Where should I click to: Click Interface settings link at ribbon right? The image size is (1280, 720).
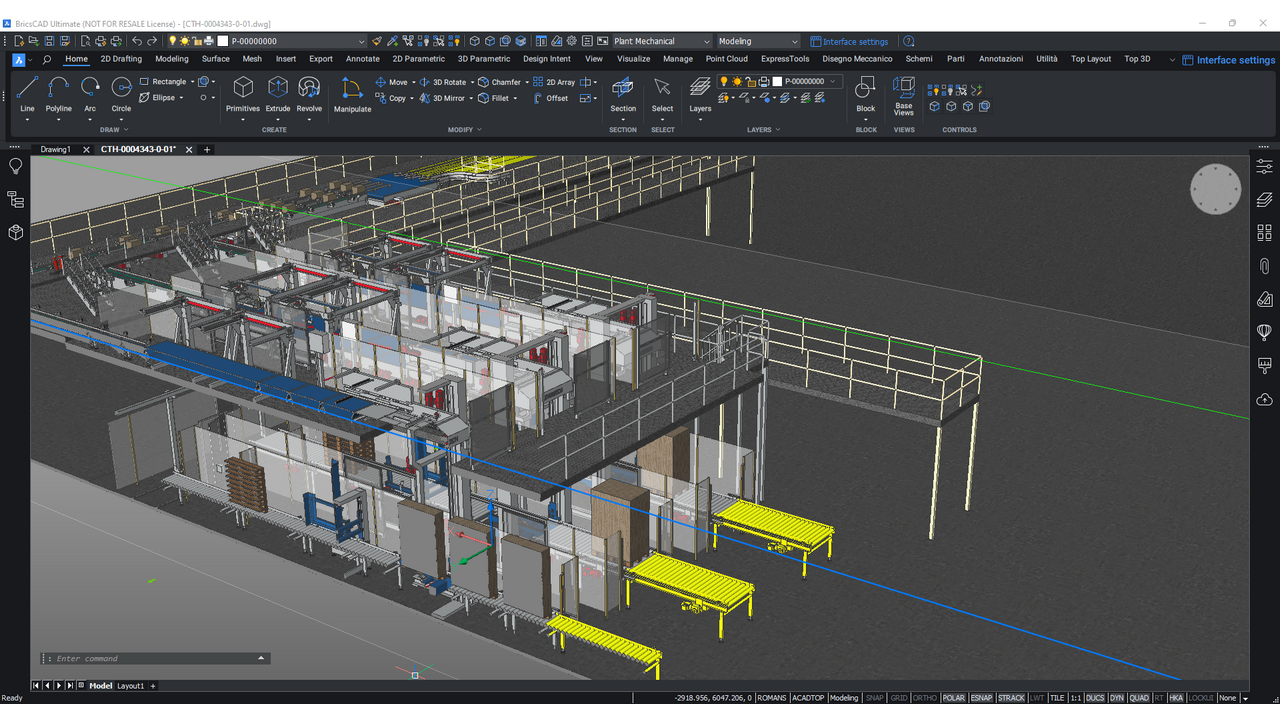pos(1229,60)
